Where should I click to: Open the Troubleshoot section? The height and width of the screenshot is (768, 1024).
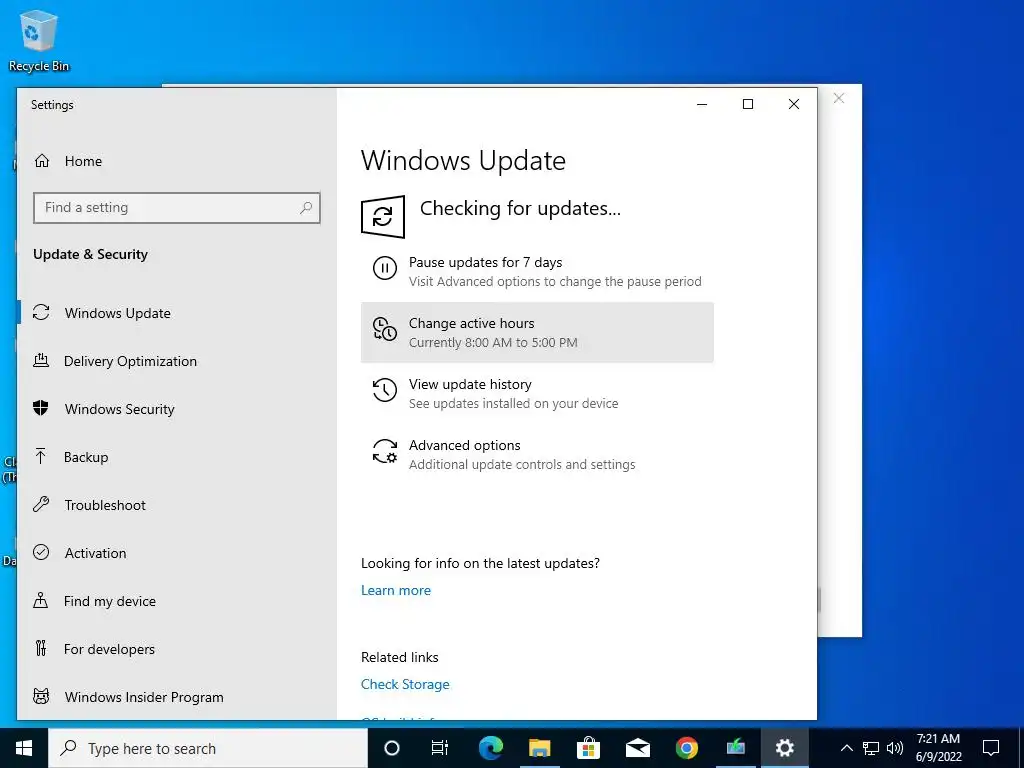[176, 504]
